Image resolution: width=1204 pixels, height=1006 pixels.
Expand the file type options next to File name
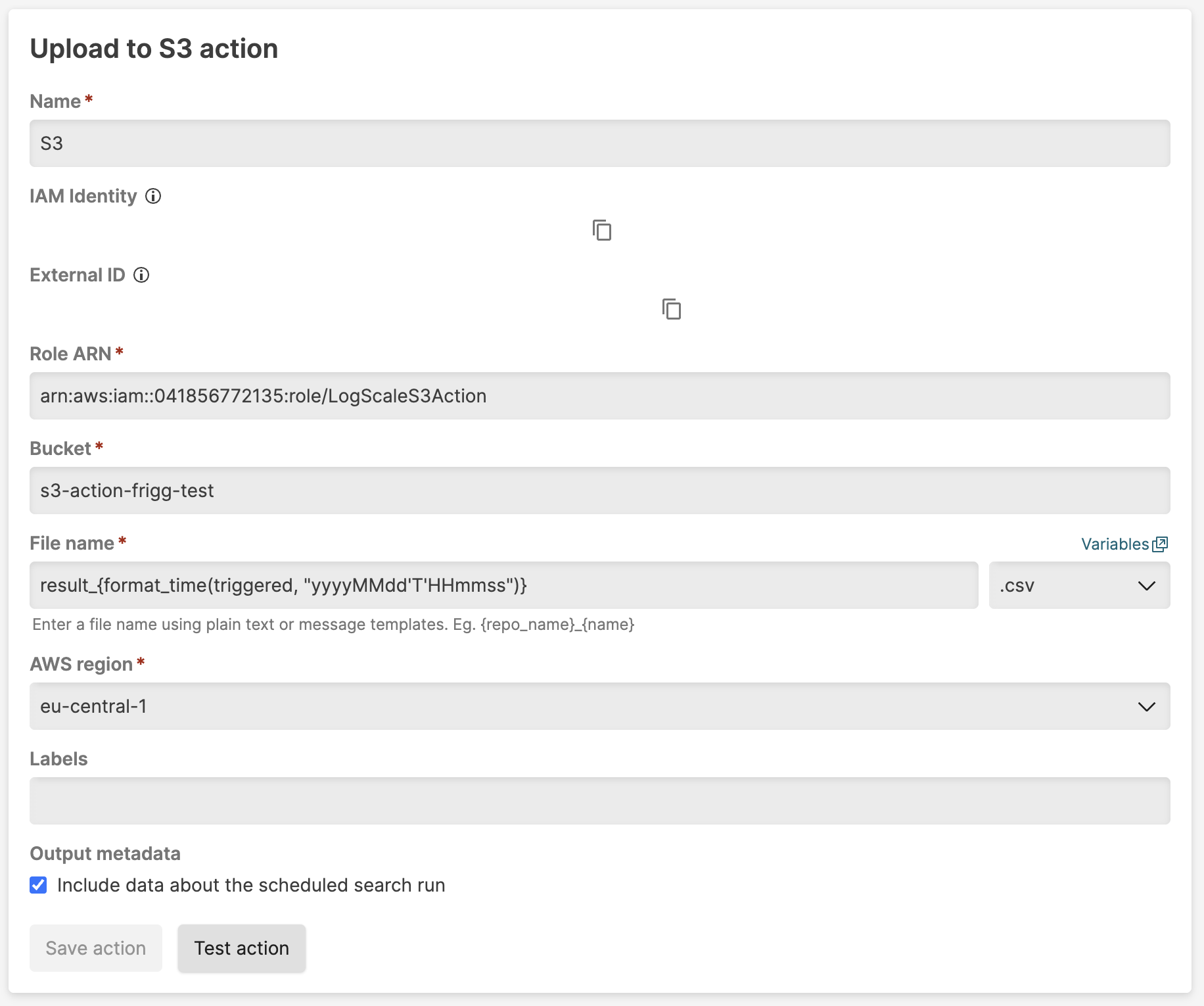[1079, 585]
